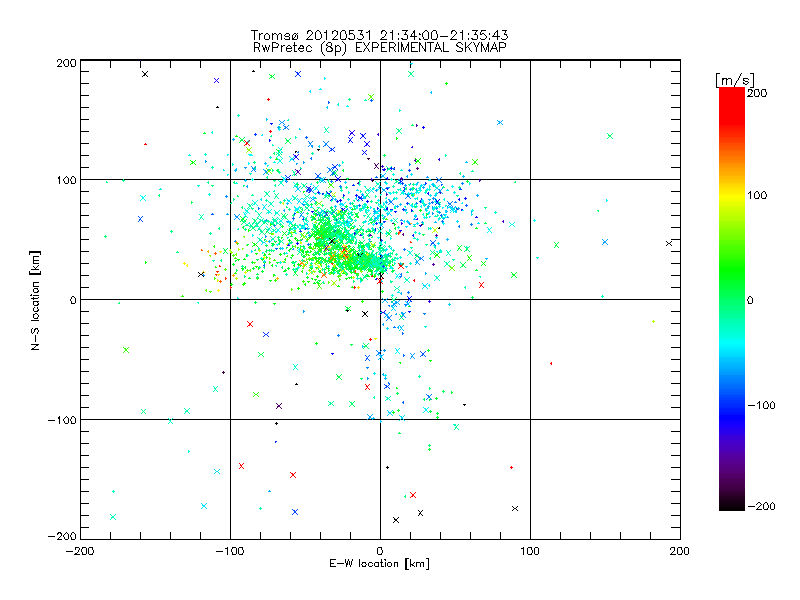This screenshot has width=800, height=600.
Task: Click the -200 tick label on the E-W axis
Action: tap(80, 551)
